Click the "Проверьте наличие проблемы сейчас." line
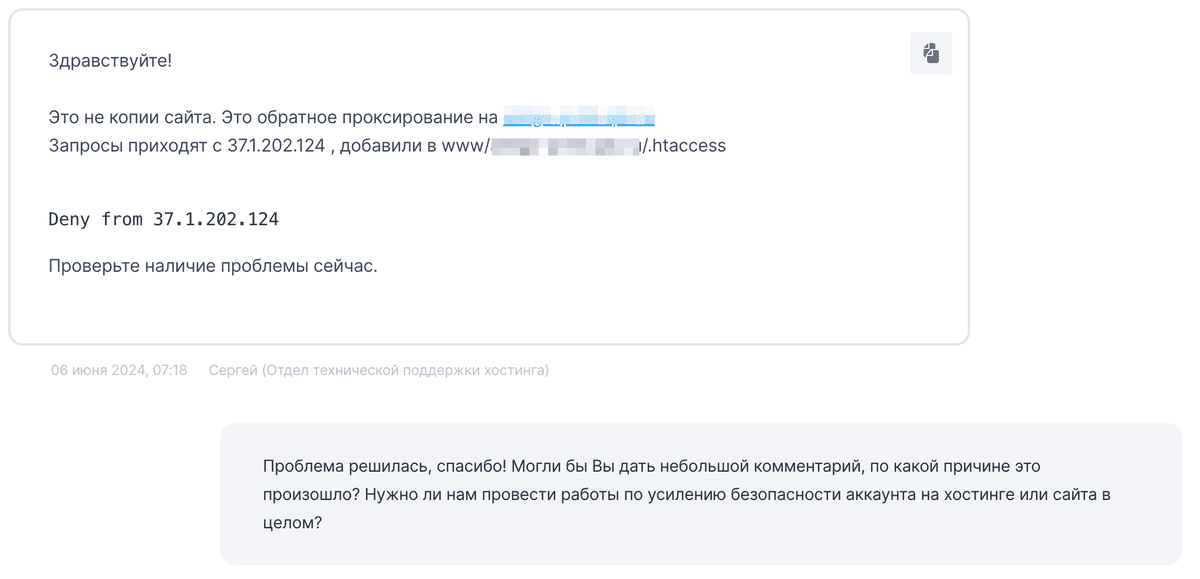 tap(213, 267)
